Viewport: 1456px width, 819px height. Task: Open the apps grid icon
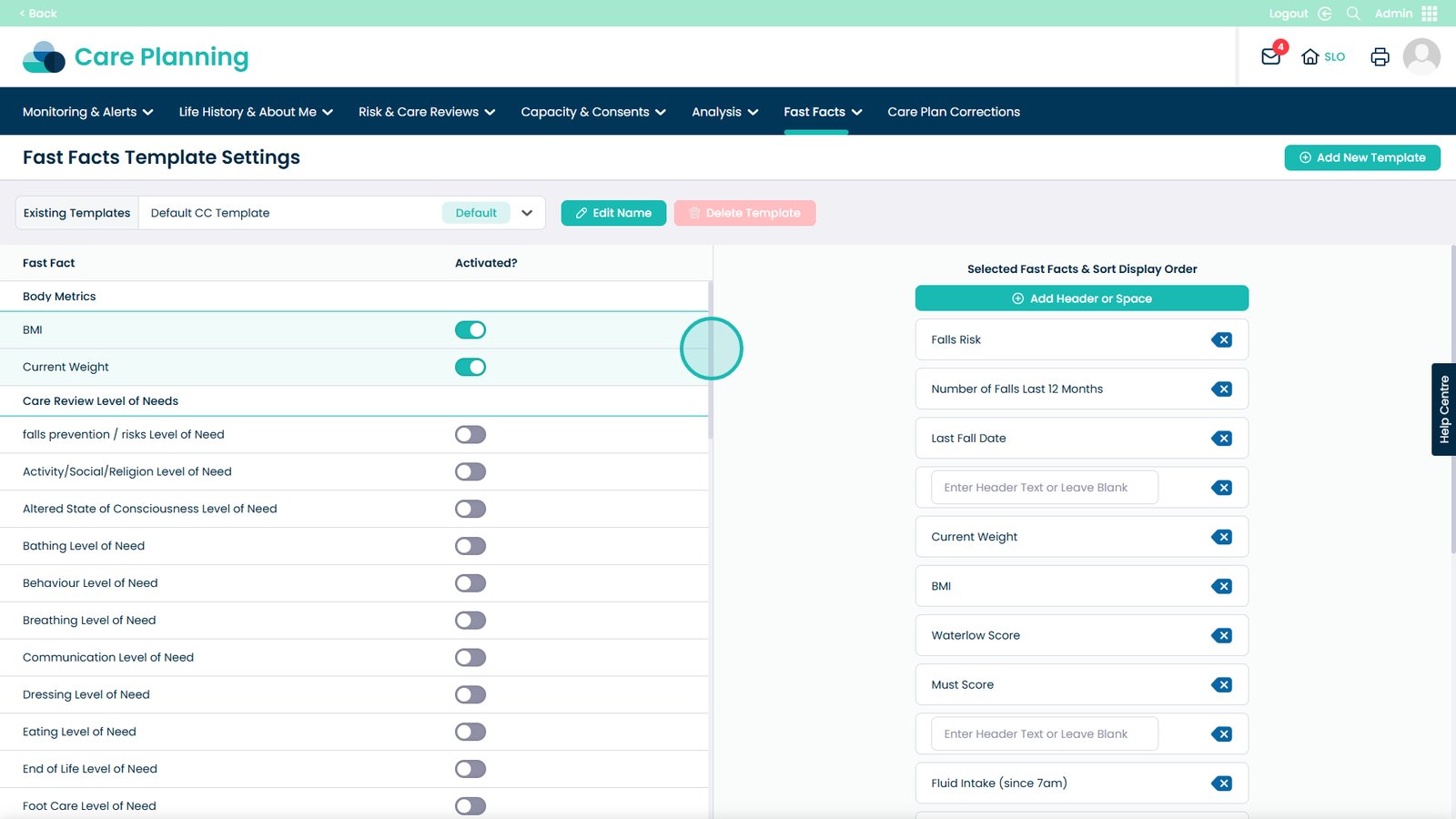pyautogui.click(x=1430, y=14)
